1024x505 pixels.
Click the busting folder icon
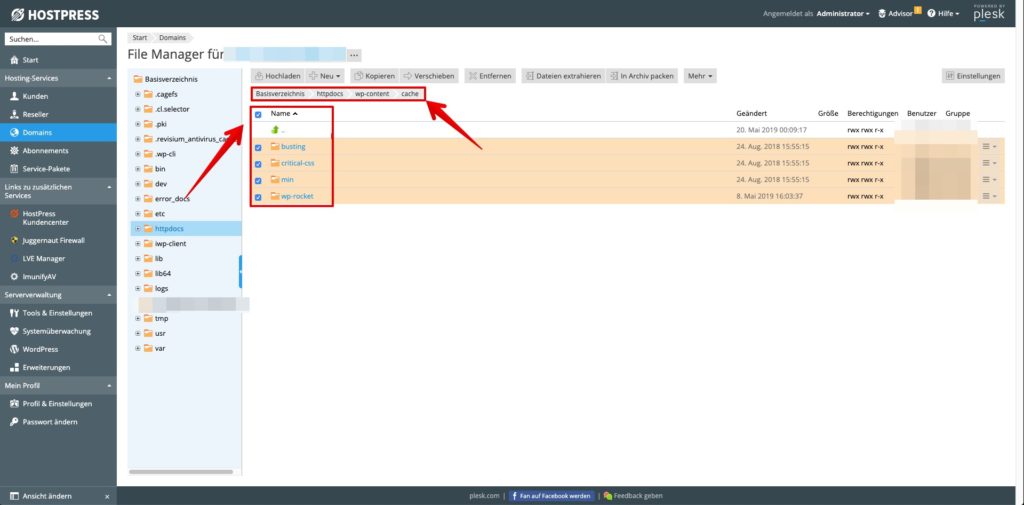point(275,146)
